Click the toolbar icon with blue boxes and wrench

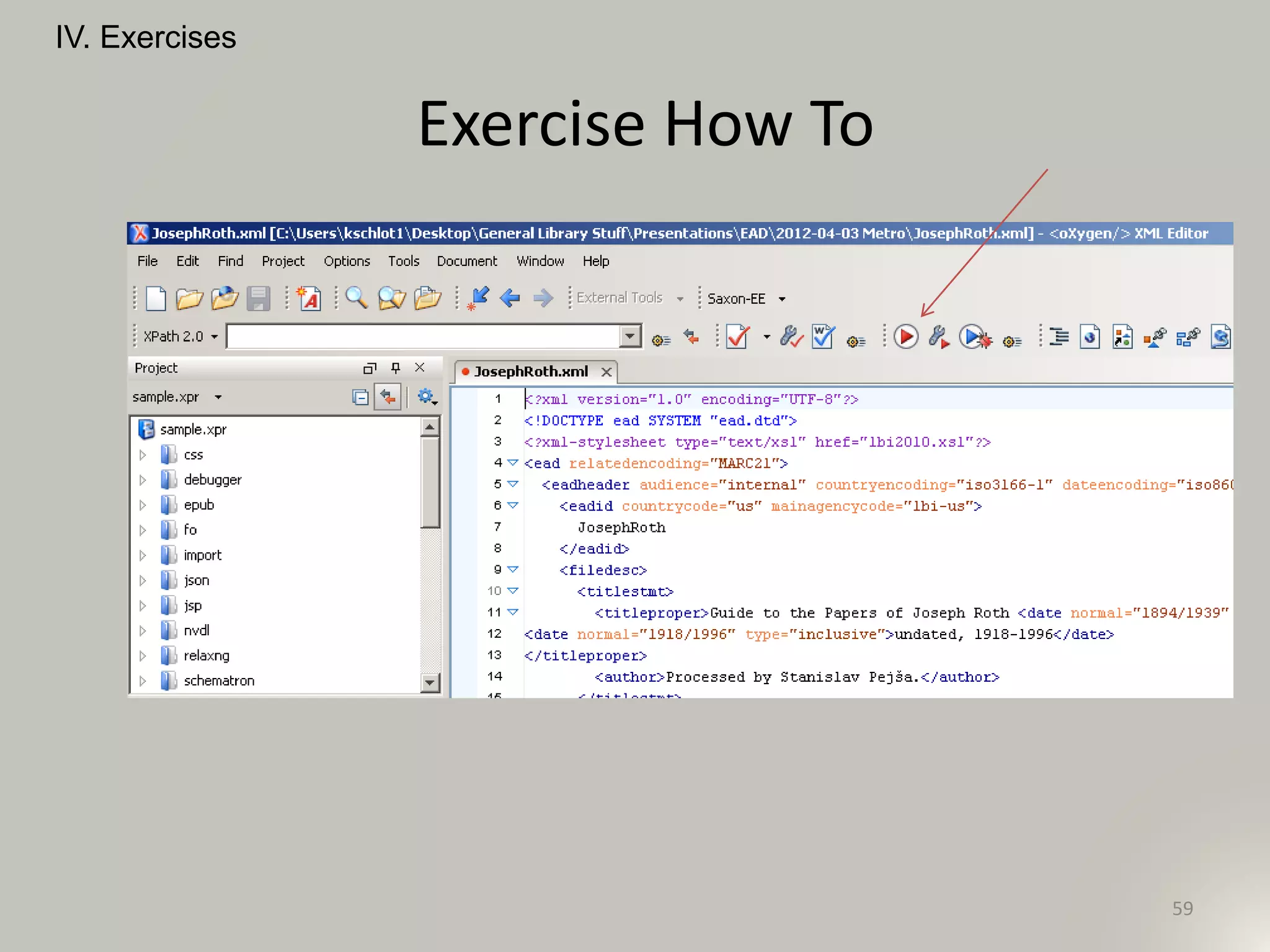1188,338
